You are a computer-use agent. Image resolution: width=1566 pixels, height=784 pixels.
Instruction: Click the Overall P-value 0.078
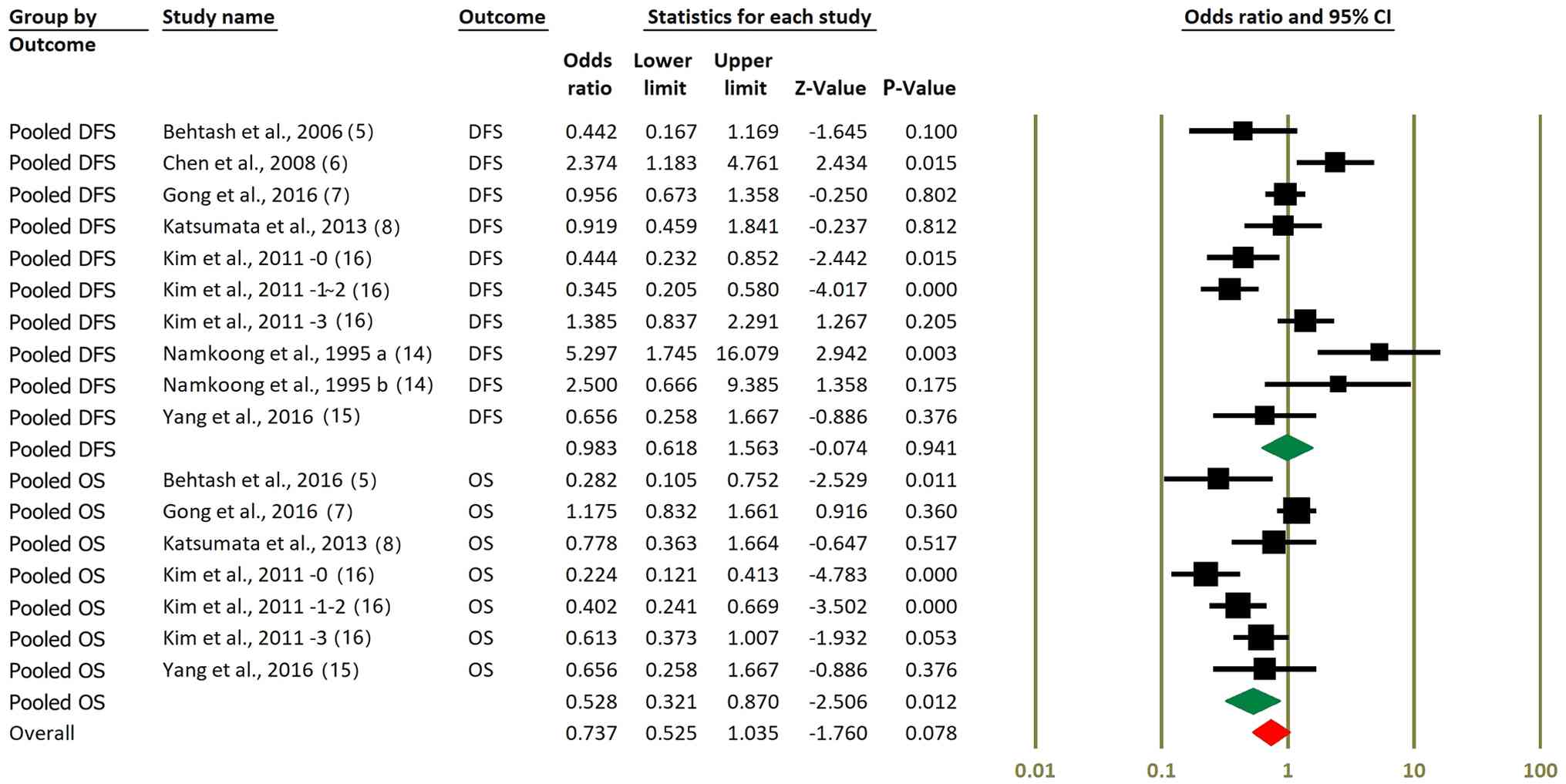pos(931,733)
